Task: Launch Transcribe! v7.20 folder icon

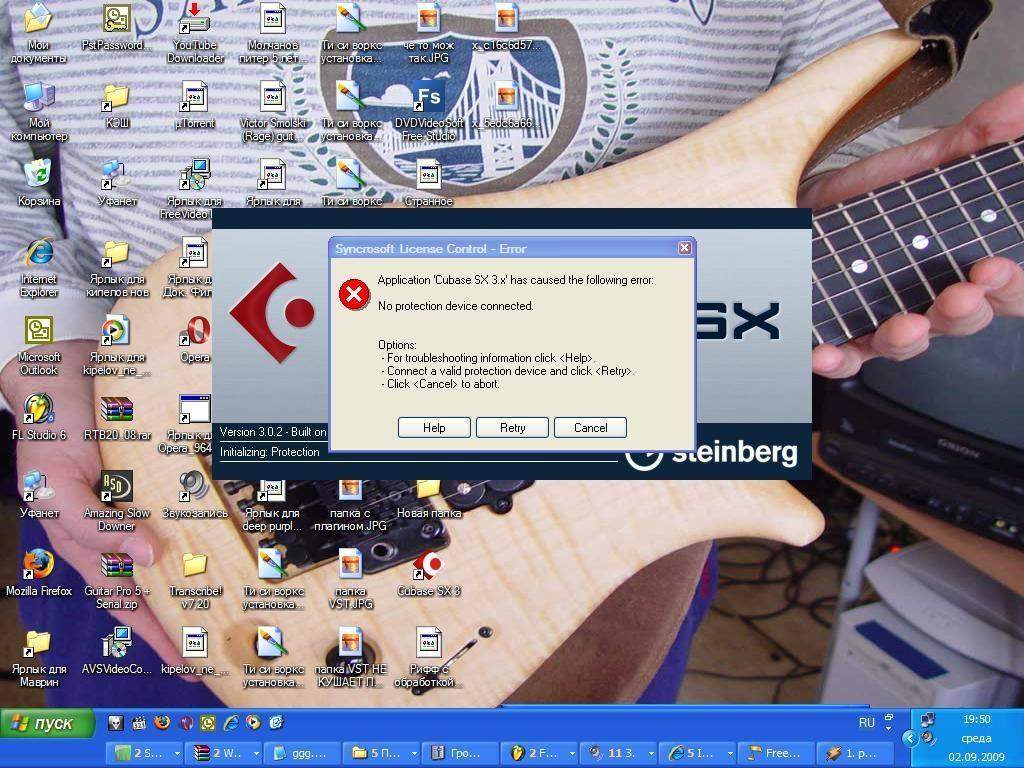Action: click(195, 580)
